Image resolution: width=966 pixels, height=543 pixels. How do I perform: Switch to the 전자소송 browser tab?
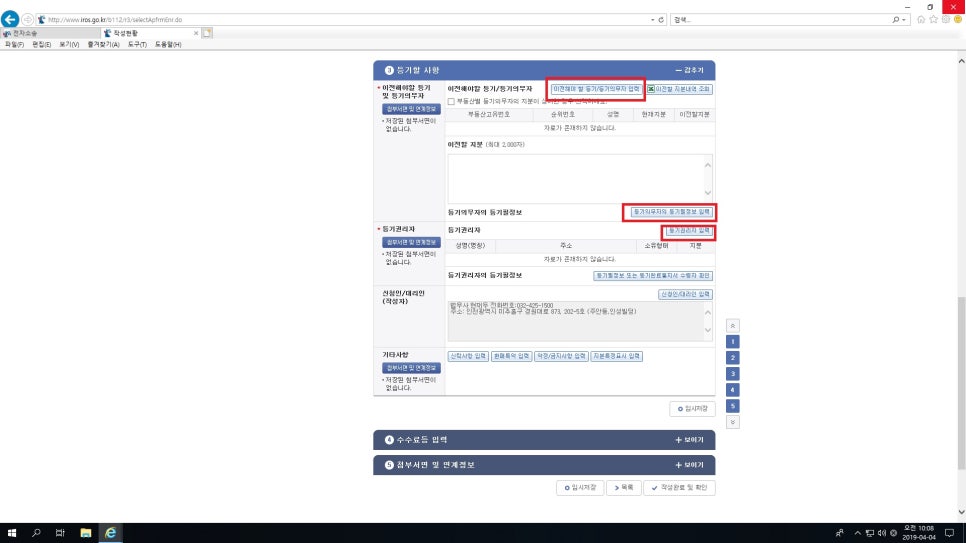click(51, 33)
